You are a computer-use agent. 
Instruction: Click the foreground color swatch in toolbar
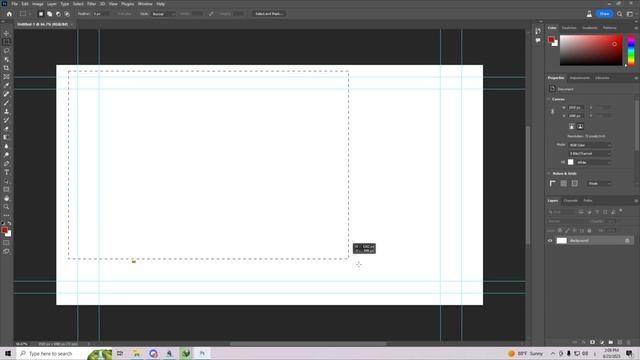coord(4,230)
